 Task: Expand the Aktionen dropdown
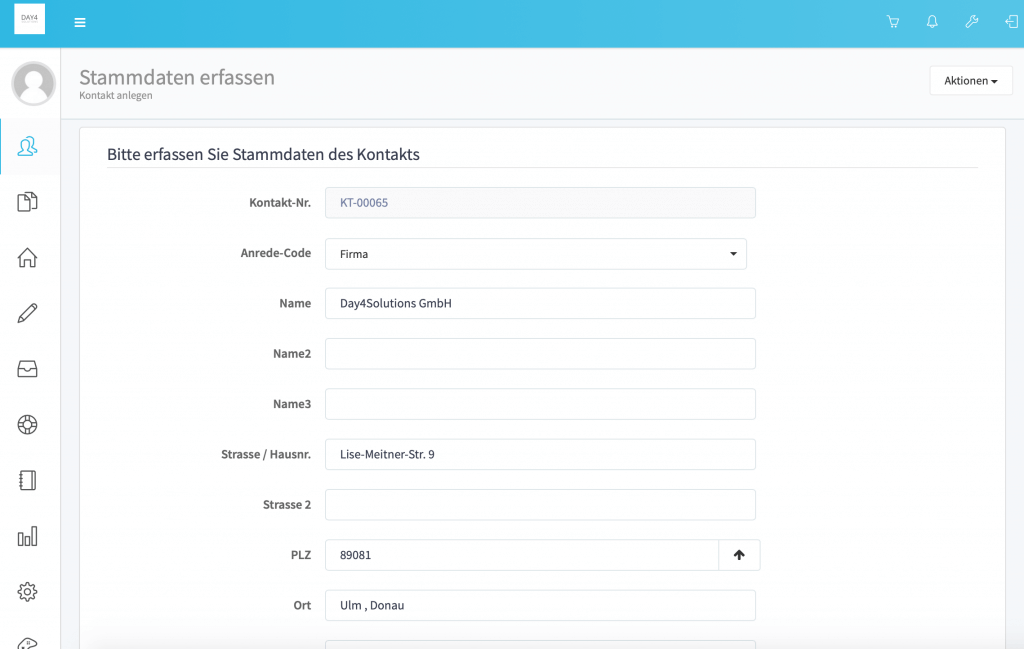pos(970,81)
